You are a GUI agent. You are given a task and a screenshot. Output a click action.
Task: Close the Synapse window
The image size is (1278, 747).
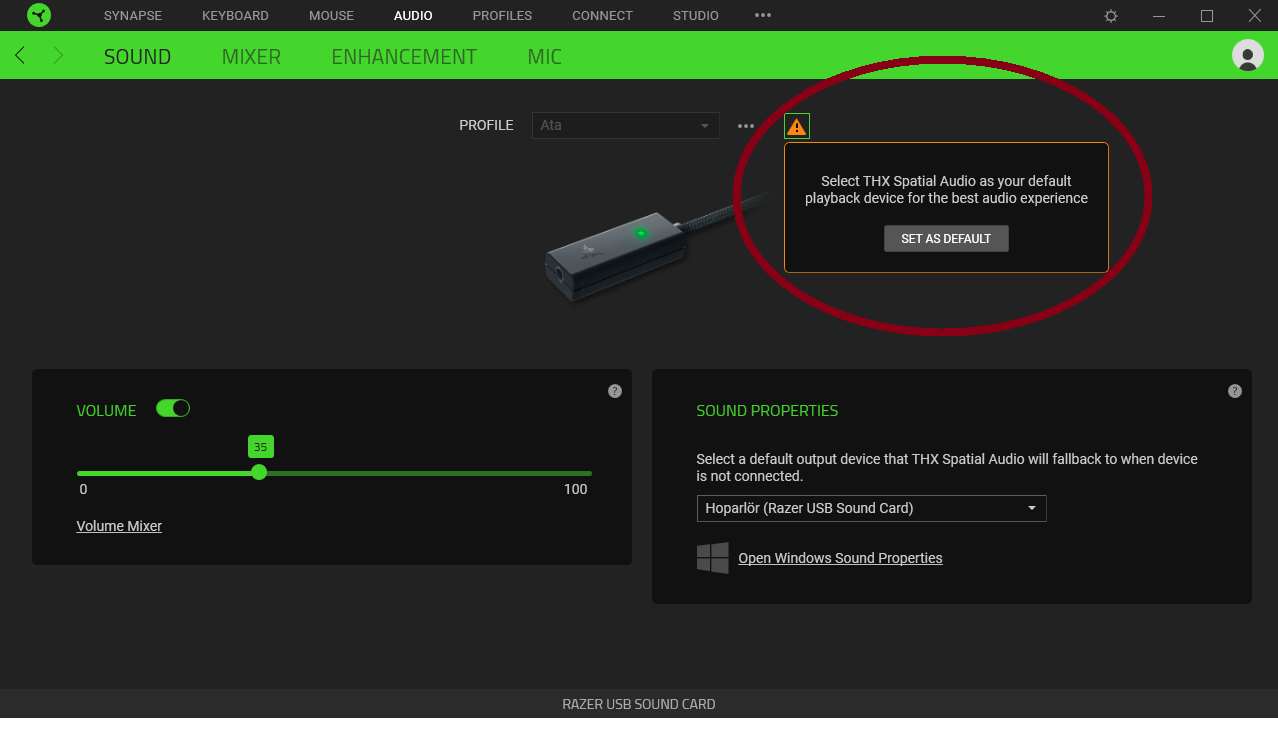[x=1254, y=16]
